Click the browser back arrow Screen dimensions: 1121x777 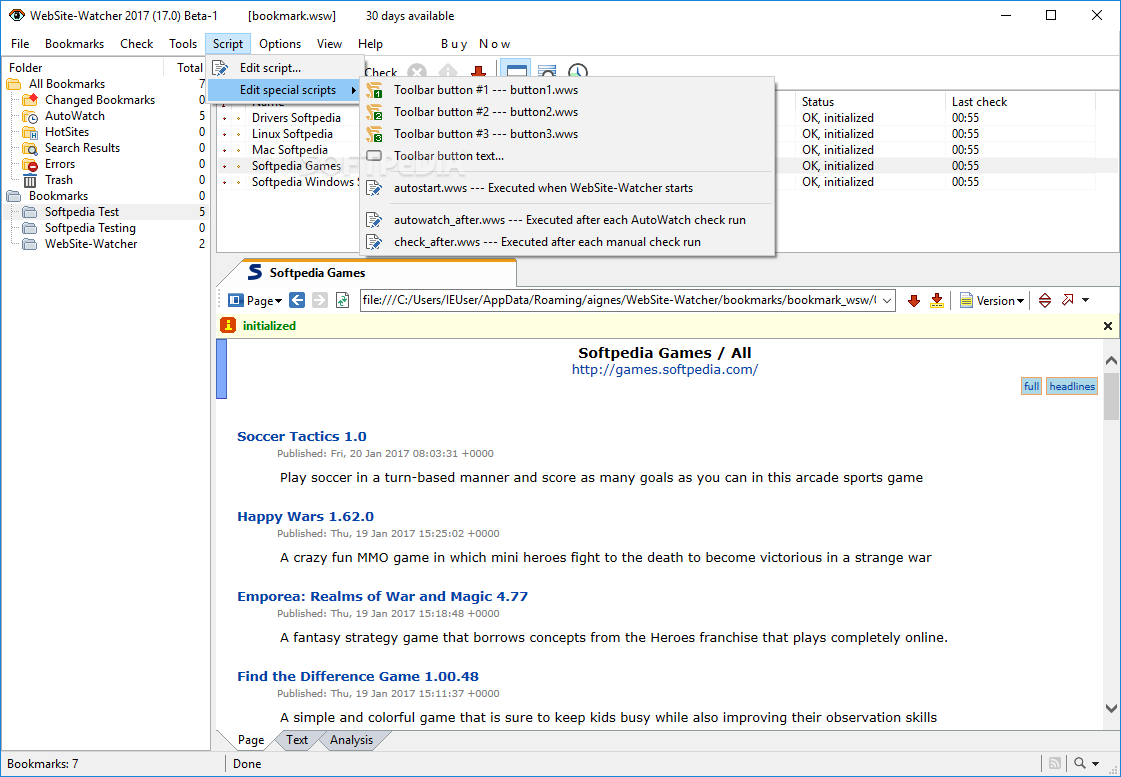[x=297, y=300]
